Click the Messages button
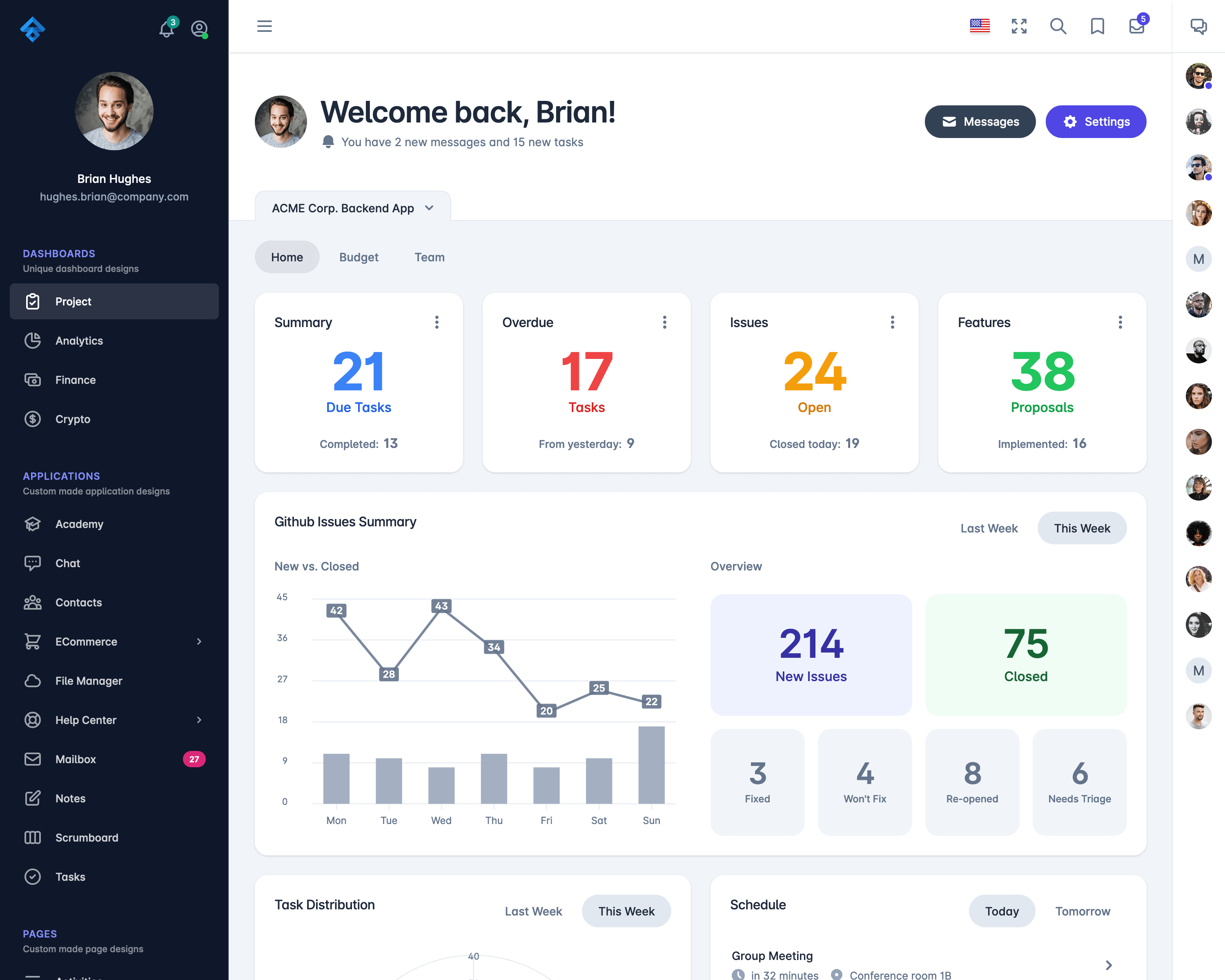 (x=980, y=121)
